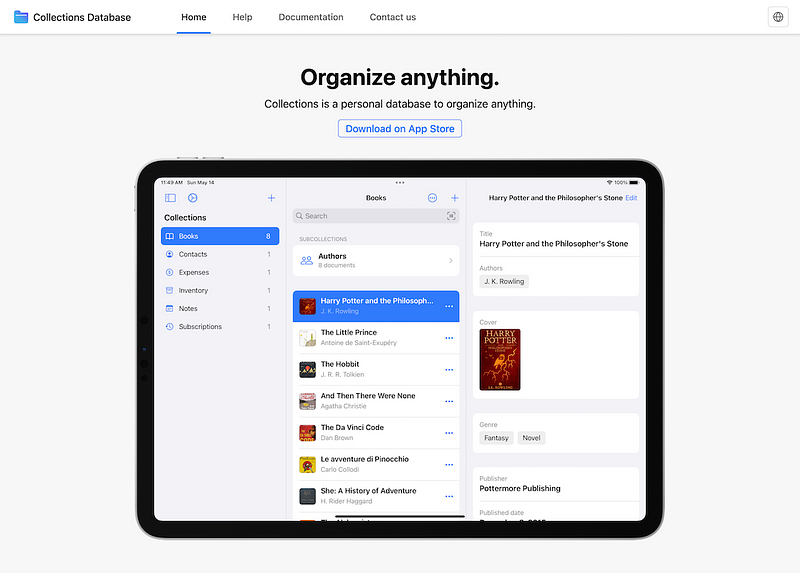The width and height of the screenshot is (800, 573).
Task: Click the Contacts person icon
Action: coord(170,254)
